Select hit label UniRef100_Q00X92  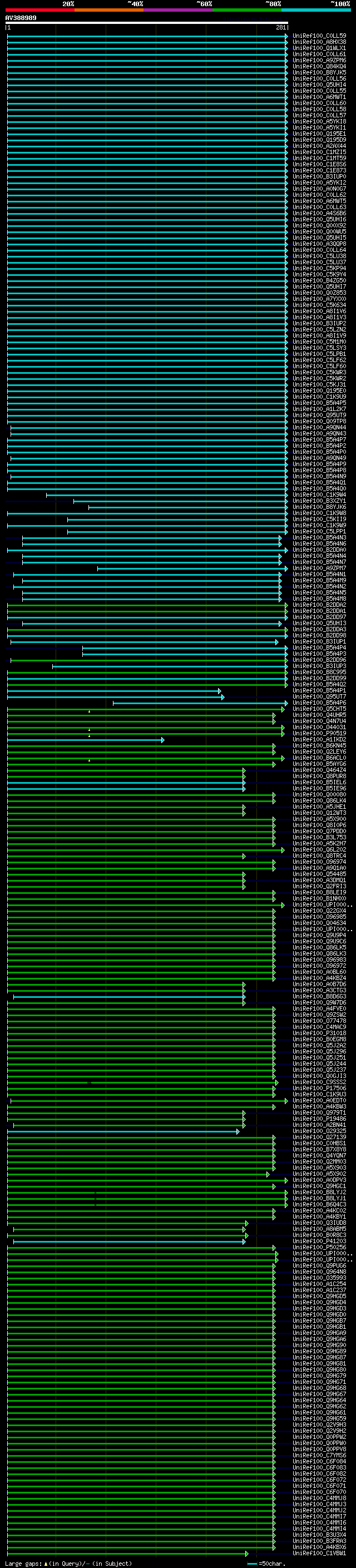pyautogui.click(x=319, y=226)
